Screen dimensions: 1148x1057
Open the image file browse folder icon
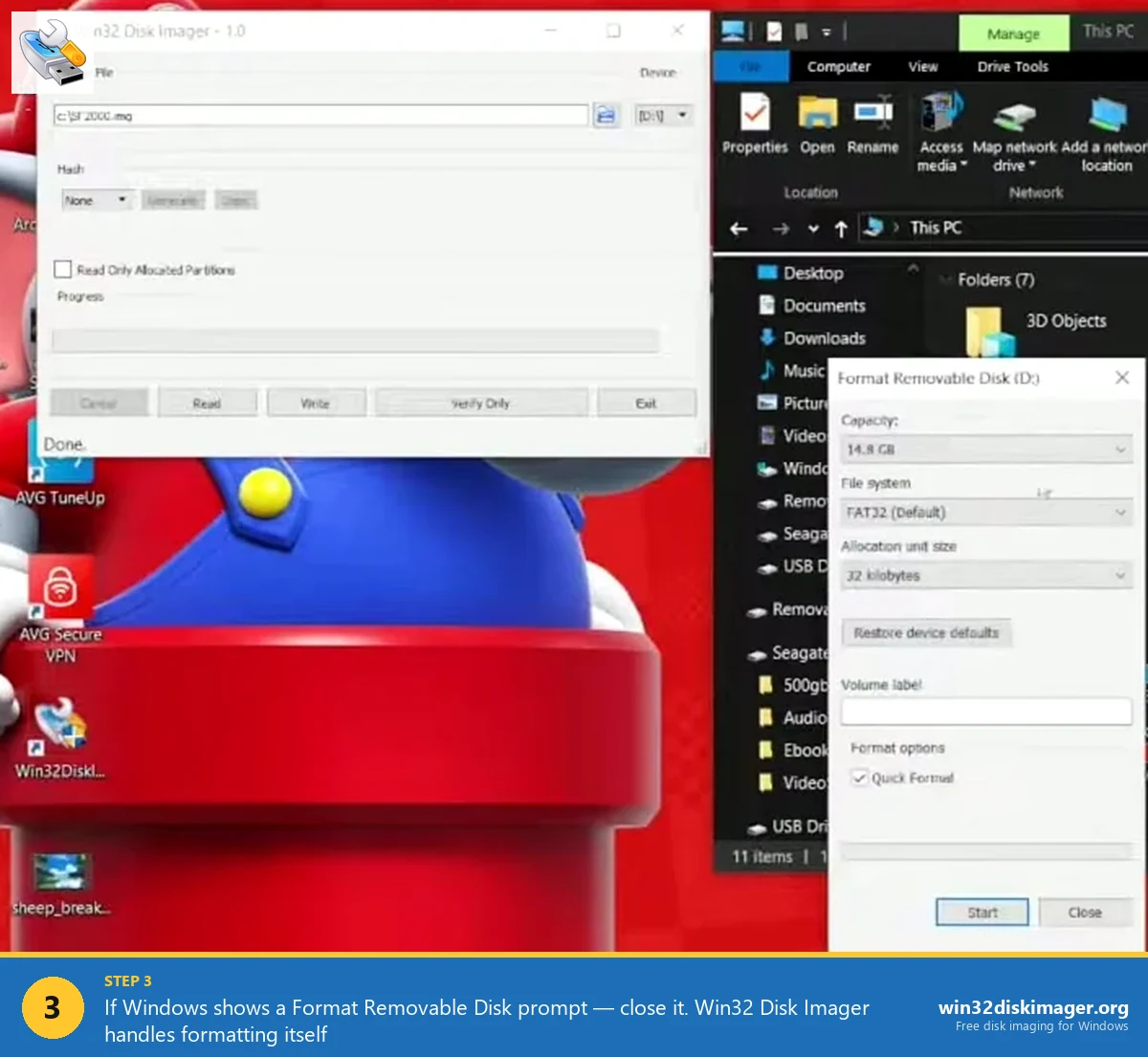point(607,114)
